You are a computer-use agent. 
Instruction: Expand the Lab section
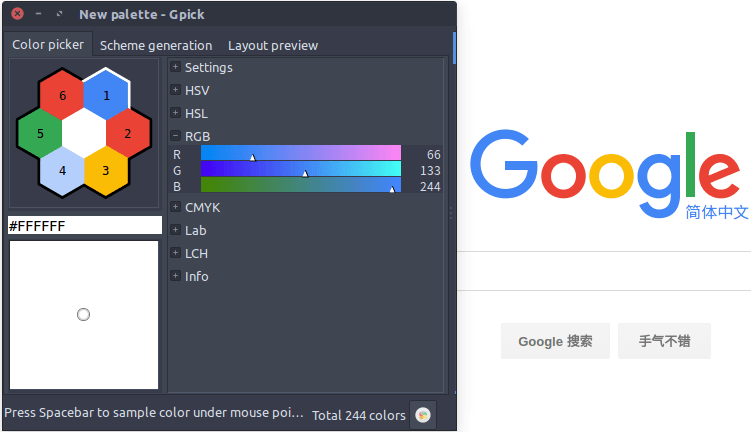click(175, 230)
